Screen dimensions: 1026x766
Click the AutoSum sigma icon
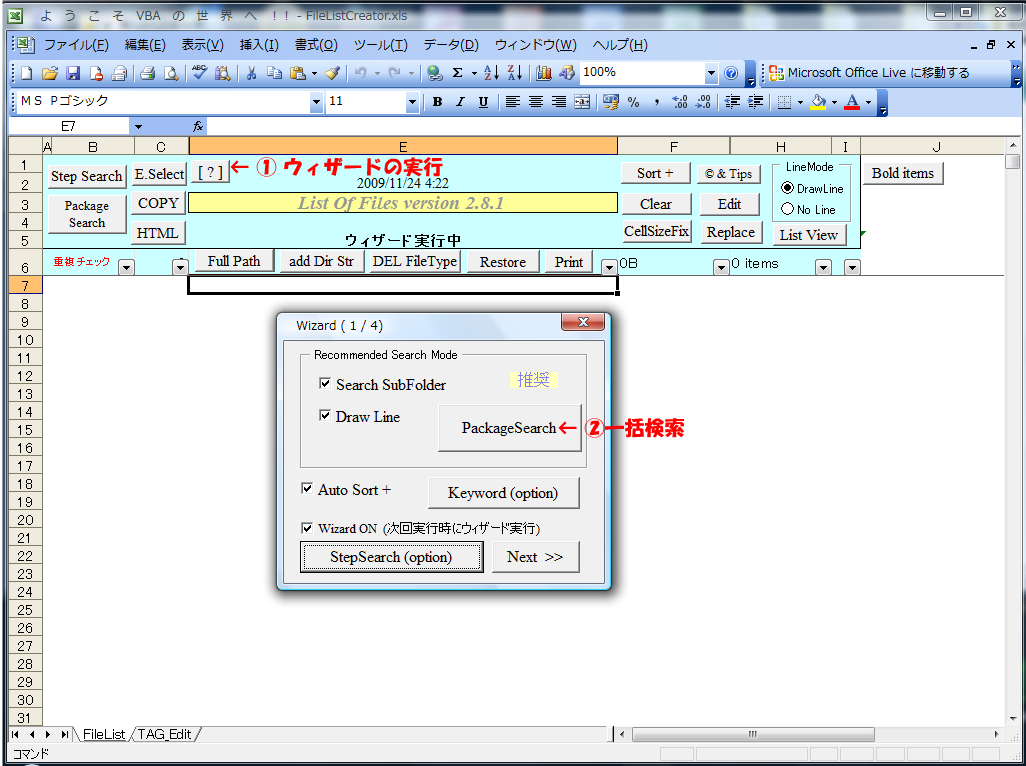tap(457, 74)
